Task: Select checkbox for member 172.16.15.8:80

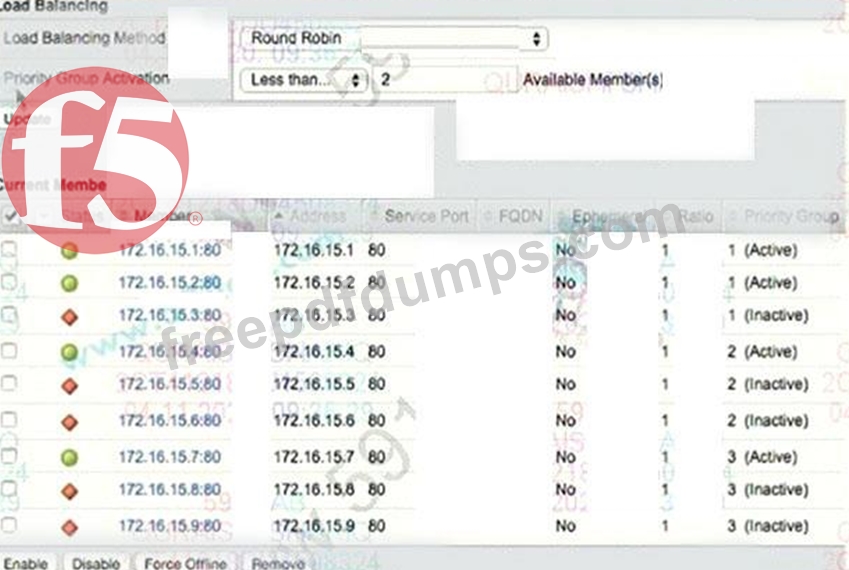Action: [x=9, y=490]
